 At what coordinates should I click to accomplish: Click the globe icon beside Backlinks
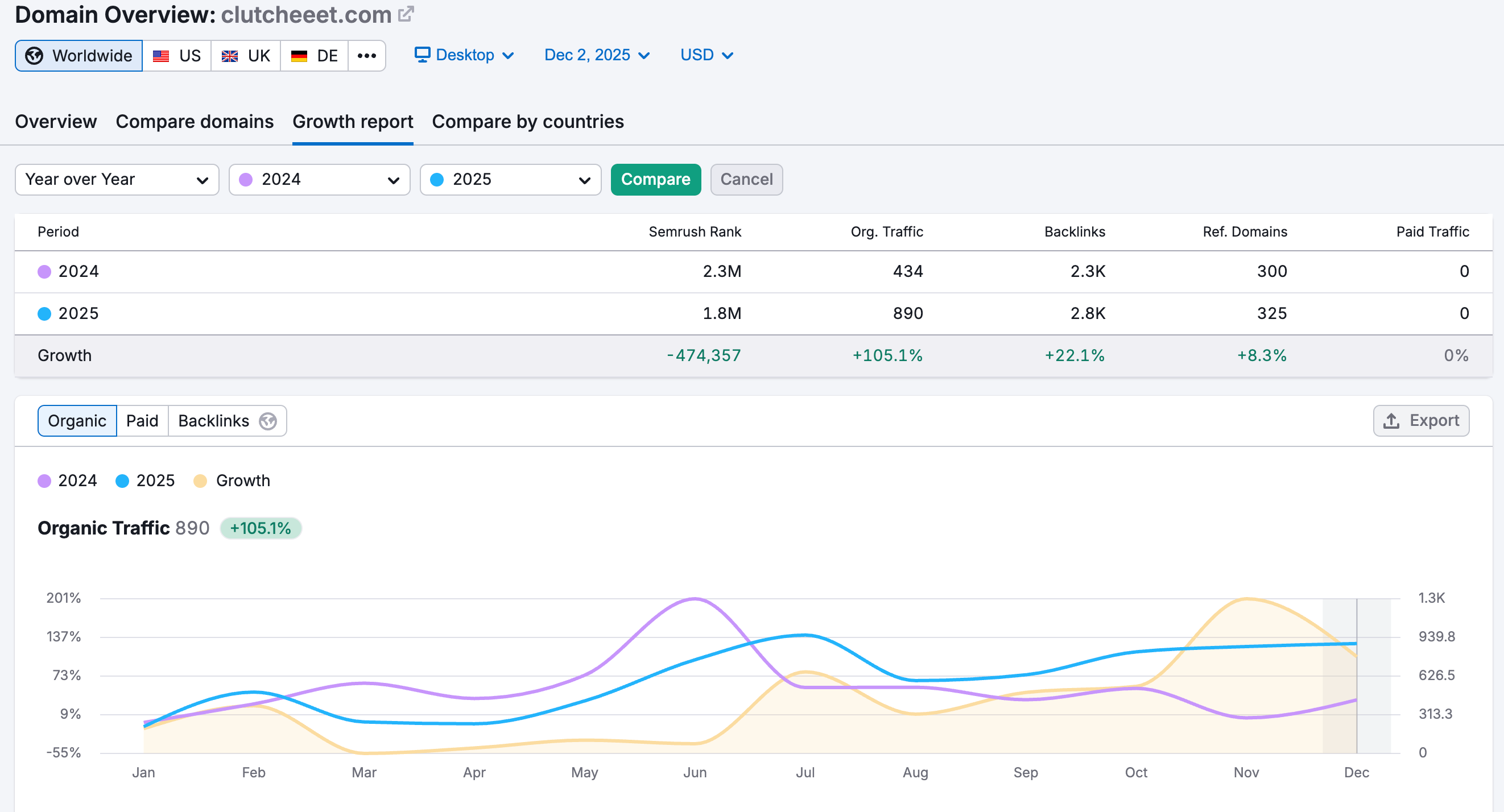268,421
